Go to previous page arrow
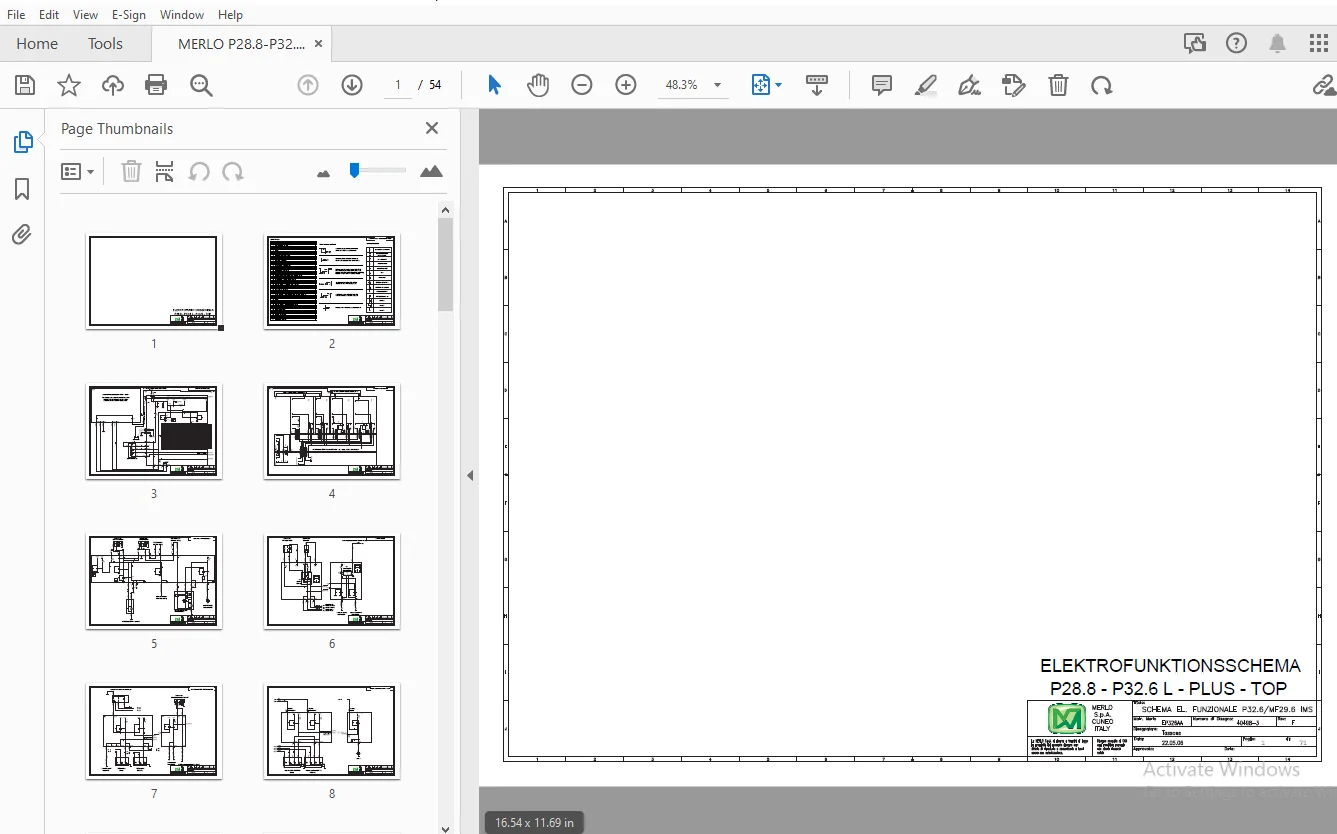Screen dimensions: 1337x834 tap(308, 85)
